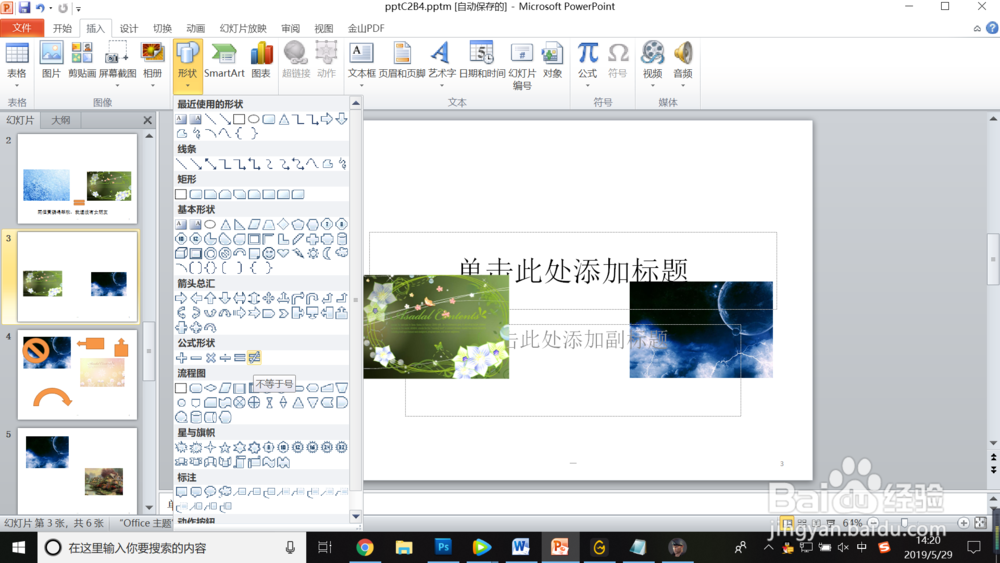The height and width of the screenshot is (563, 1000).
Task: Pick the straight line under 线条
Action: pos(182,164)
